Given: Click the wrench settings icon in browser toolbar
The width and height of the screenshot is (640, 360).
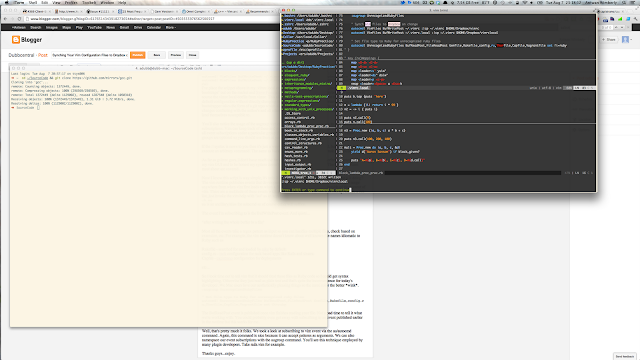Looking at the screenshot, I should [636, 19].
